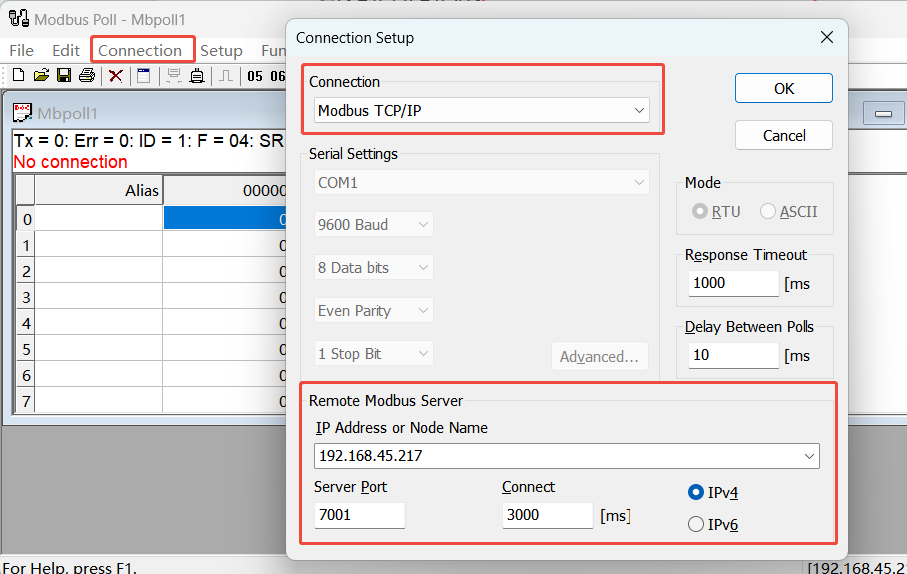Image resolution: width=907 pixels, height=574 pixels.
Task: Click the disconnect plug toolbar icon
Action: tap(197, 76)
